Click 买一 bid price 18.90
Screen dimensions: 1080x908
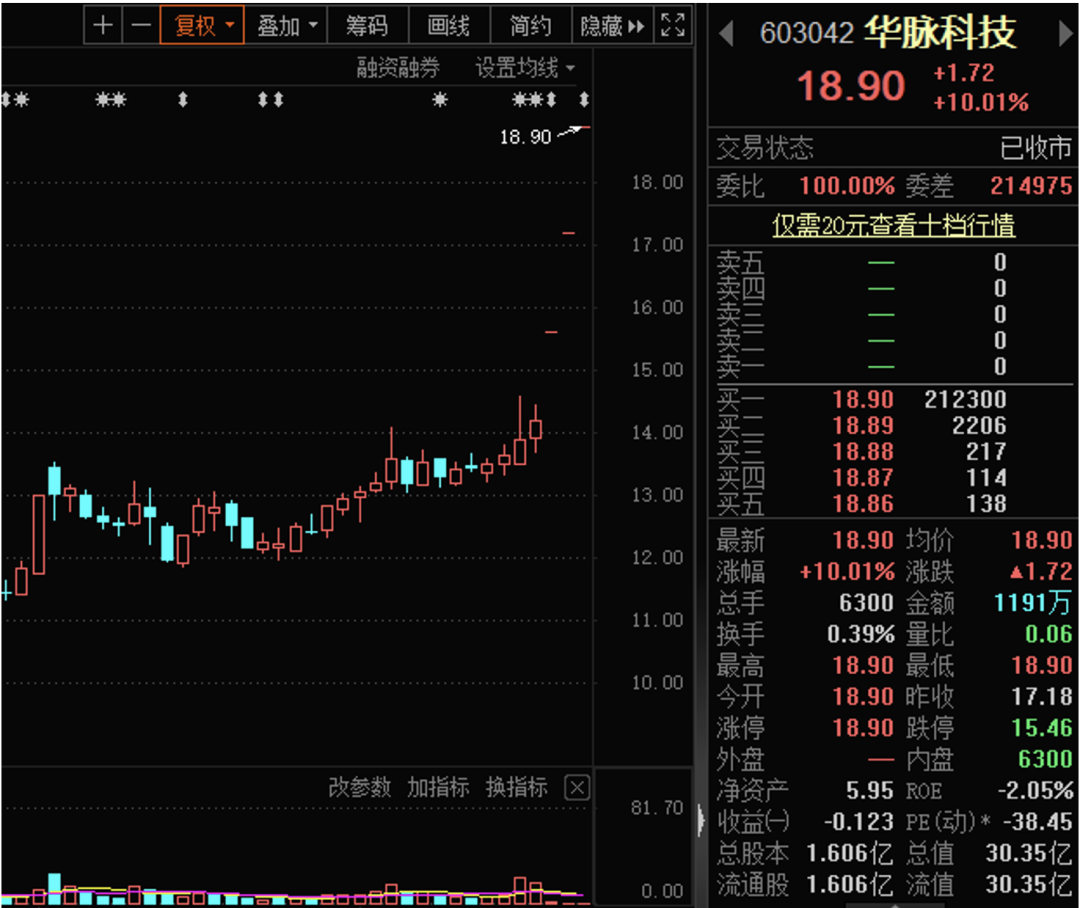[x=862, y=400]
